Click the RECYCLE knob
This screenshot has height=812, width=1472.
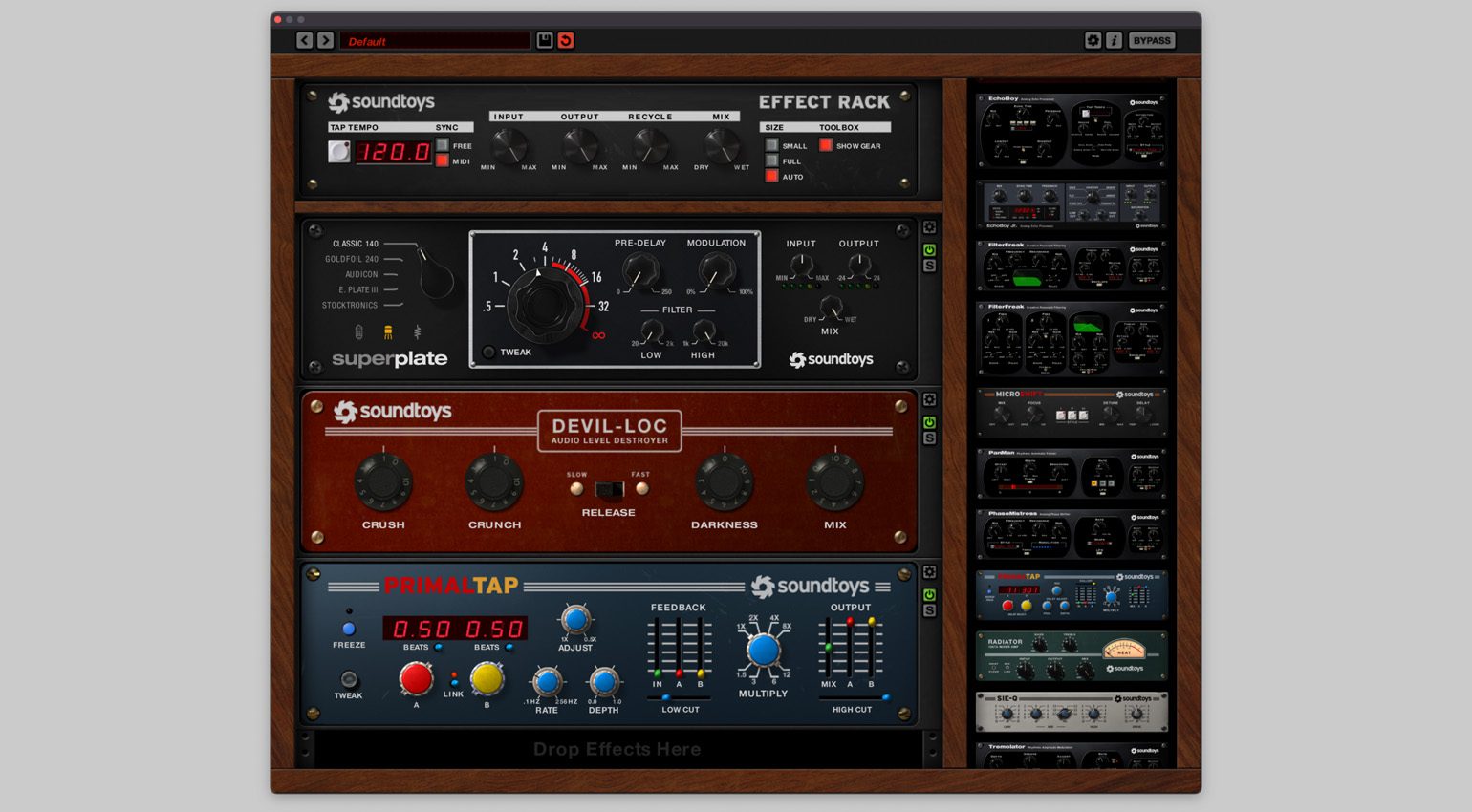click(650, 145)
